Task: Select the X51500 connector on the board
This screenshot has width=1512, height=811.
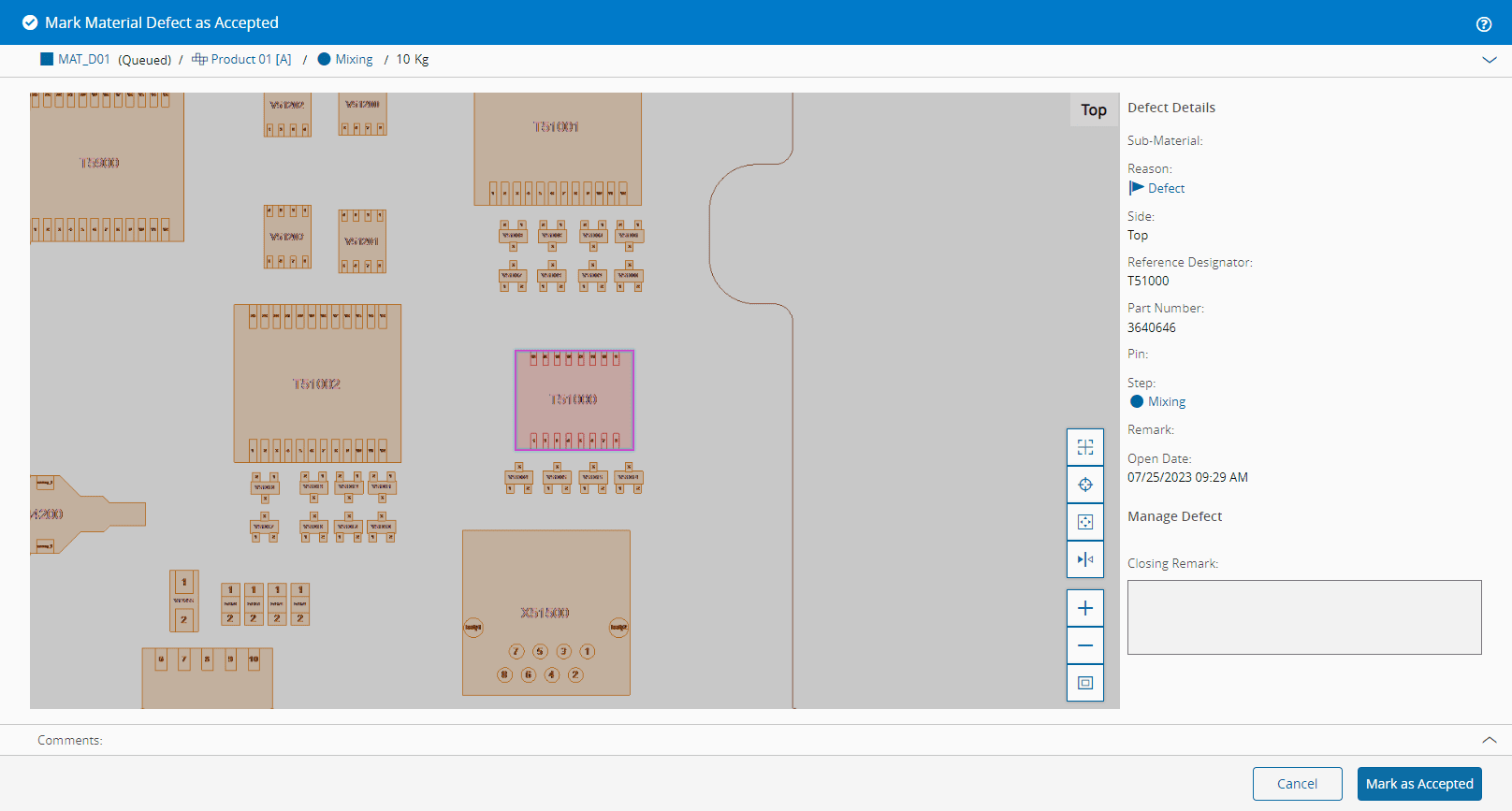Action: tap(546, 613)
